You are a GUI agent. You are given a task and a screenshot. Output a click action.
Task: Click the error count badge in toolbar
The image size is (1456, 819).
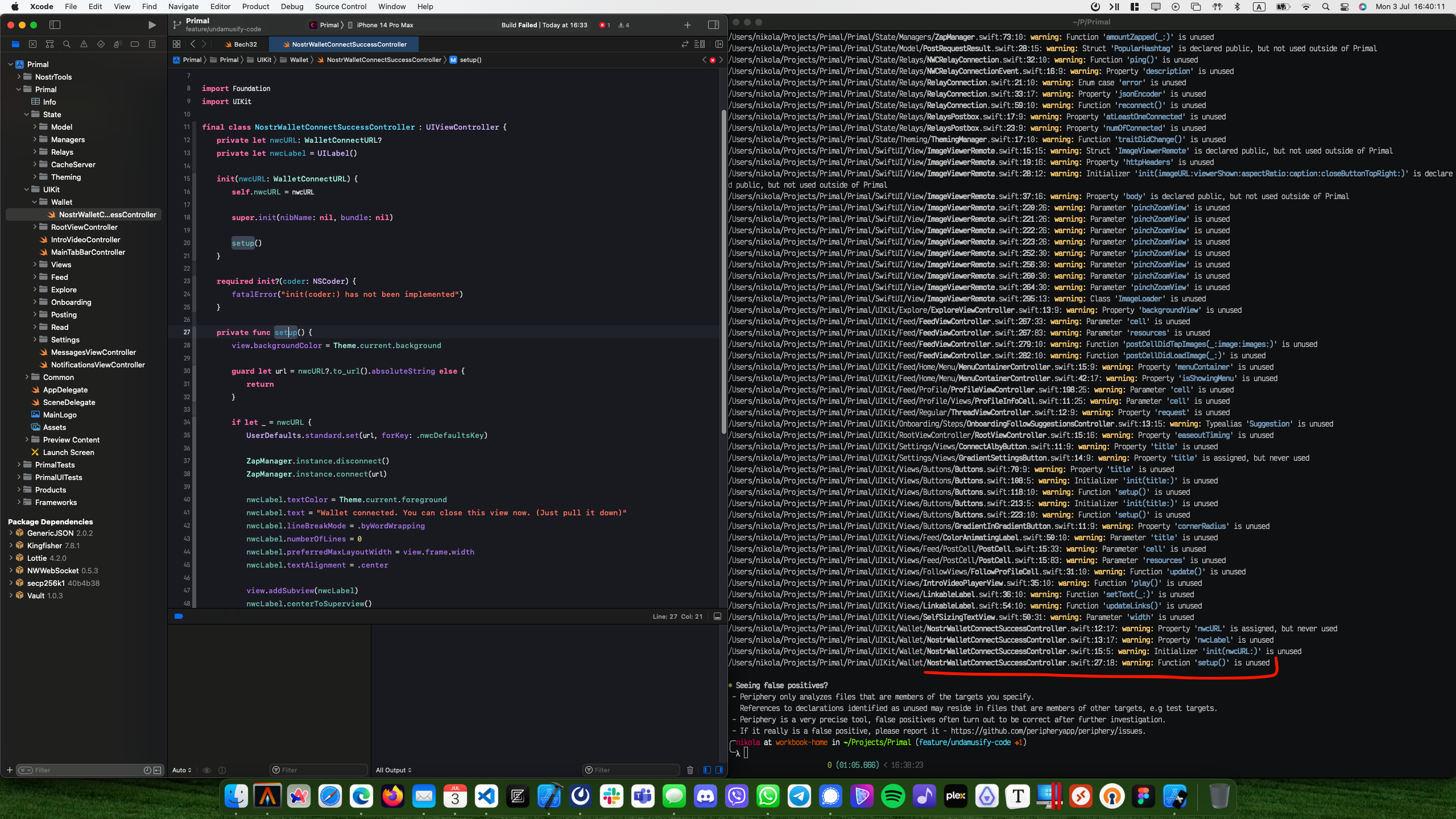click(x=605, y=24)
